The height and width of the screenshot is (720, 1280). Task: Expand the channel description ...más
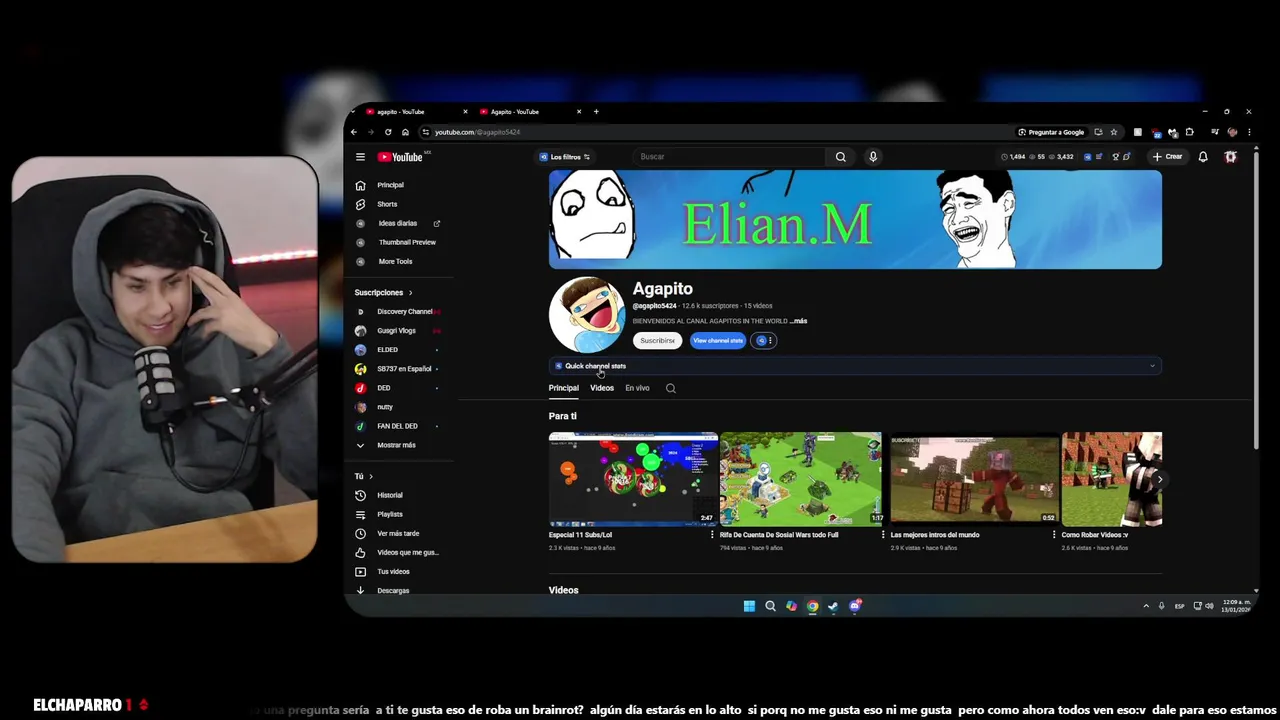[x=798, y=321]
